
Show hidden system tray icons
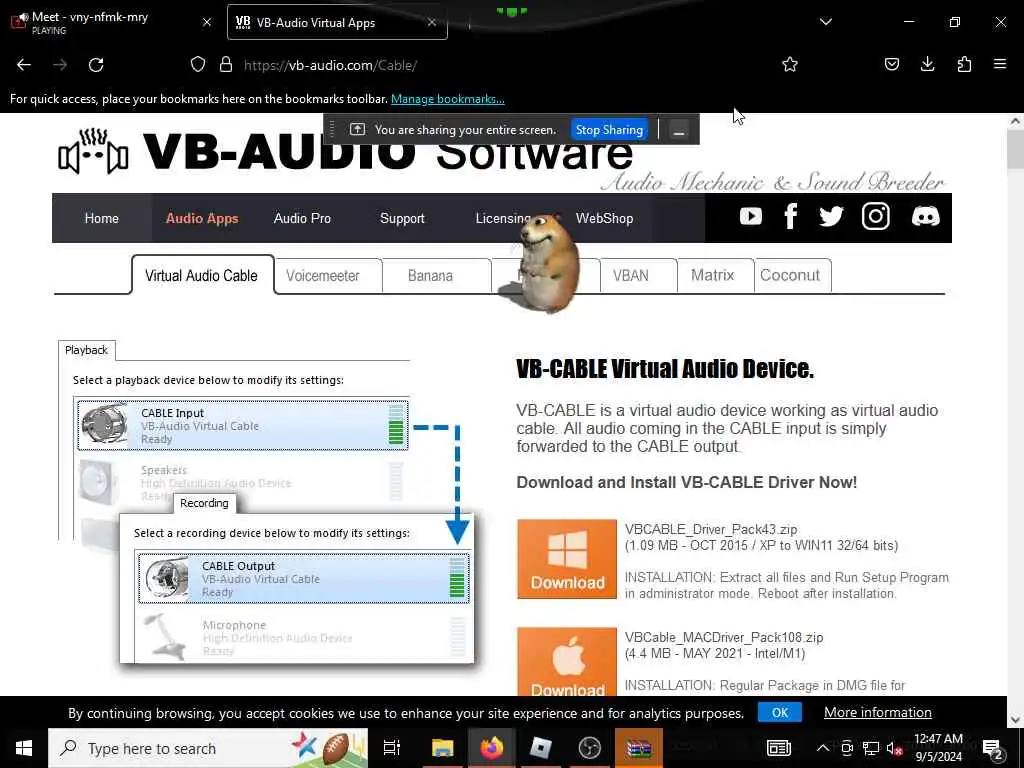pyautogui.click(x=823, y=748)
